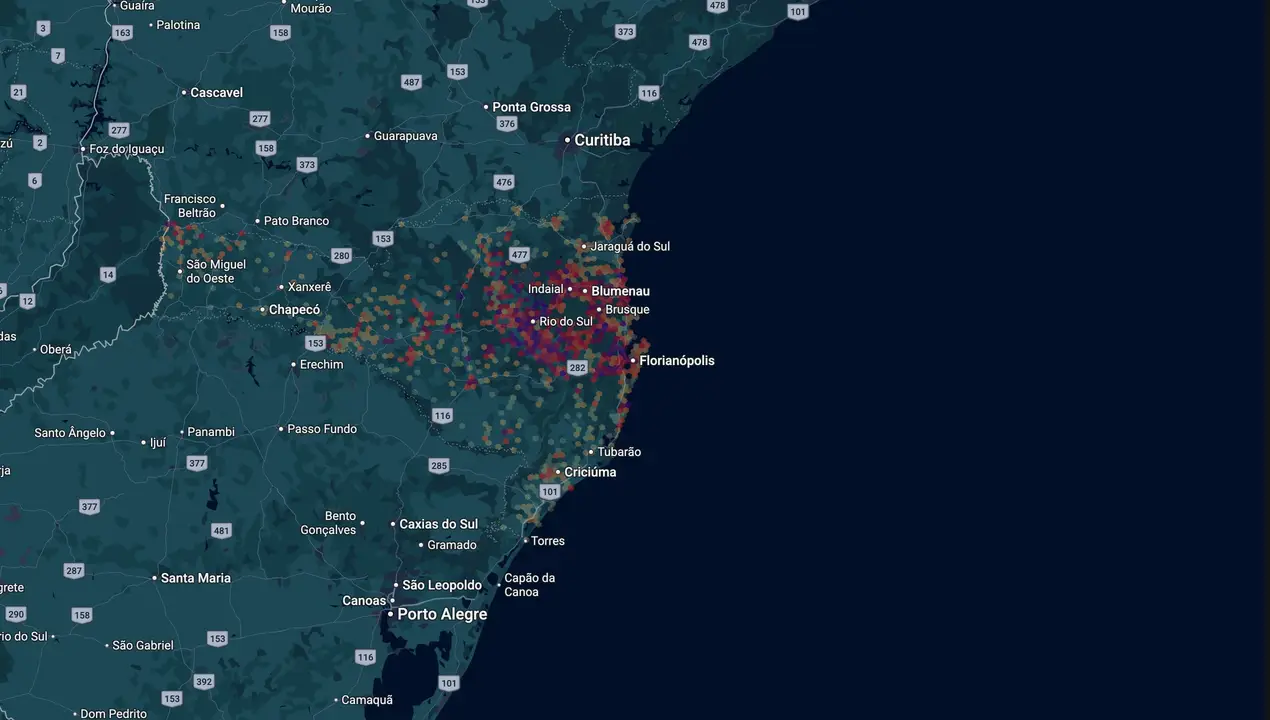Click the highway 287 road shield

tap(74, 571)
